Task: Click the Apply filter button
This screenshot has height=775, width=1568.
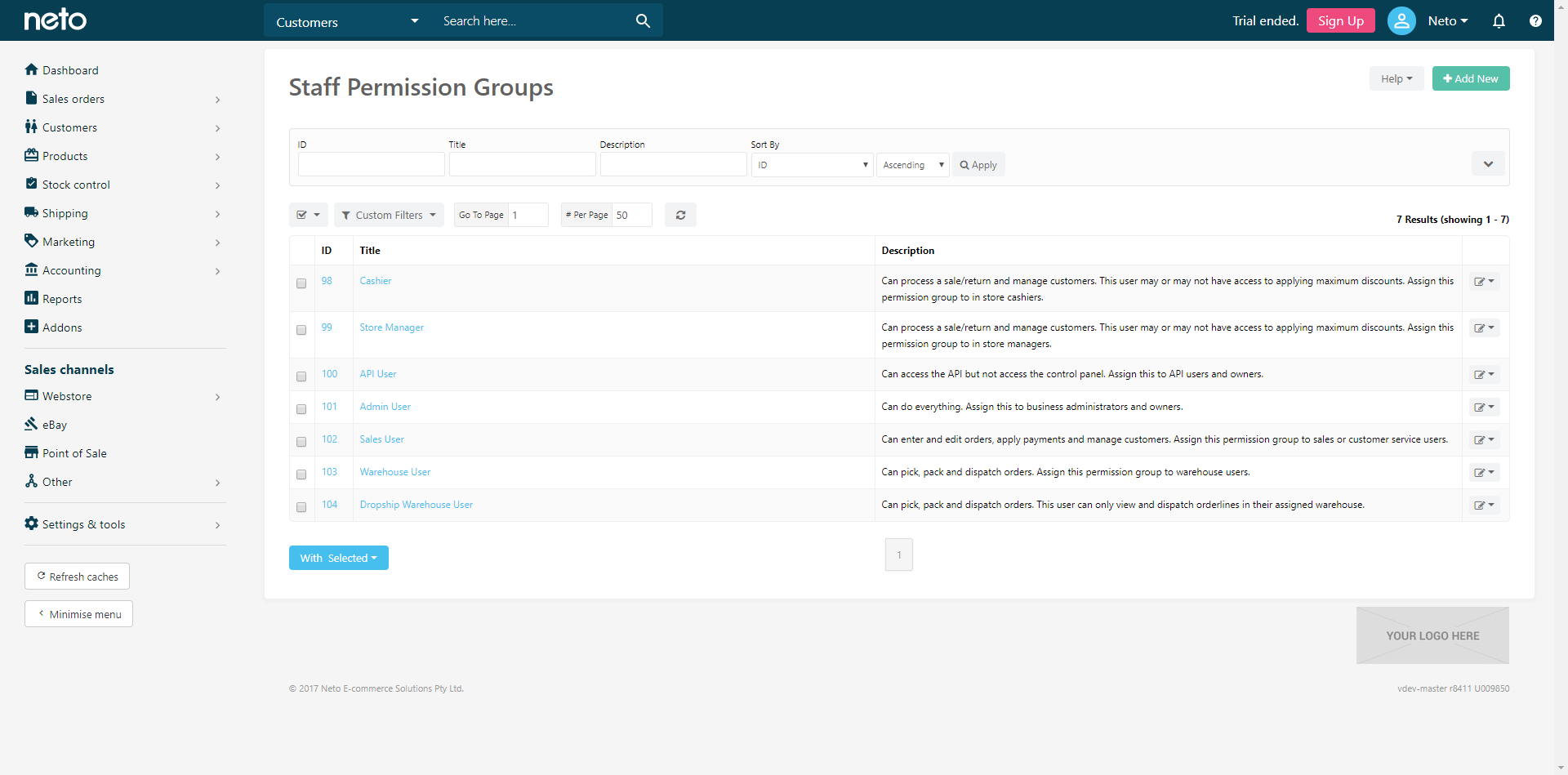Action: click(x=978, y=165)
